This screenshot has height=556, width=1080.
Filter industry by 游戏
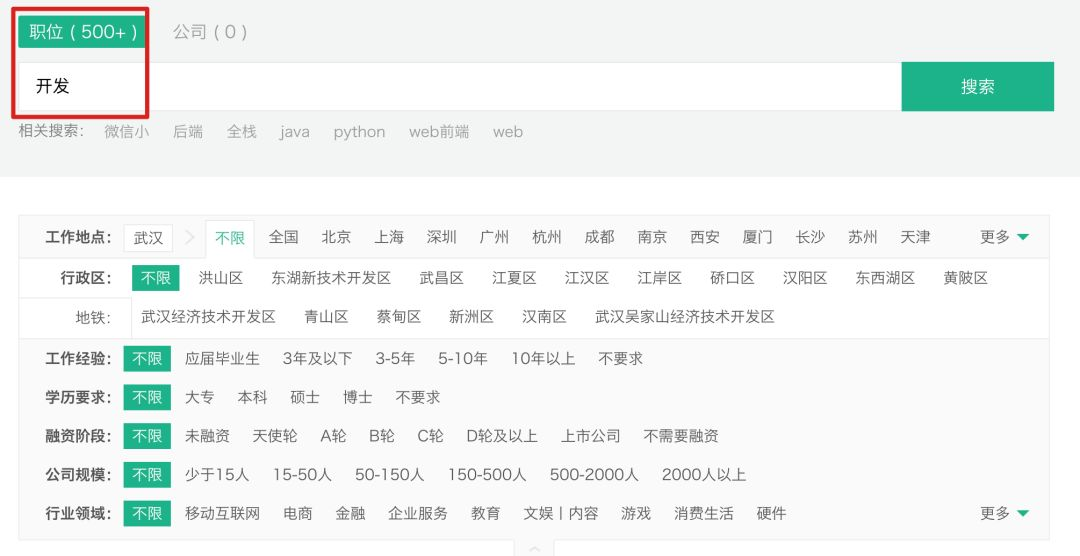pyautogui.click(x=636, y=513)
